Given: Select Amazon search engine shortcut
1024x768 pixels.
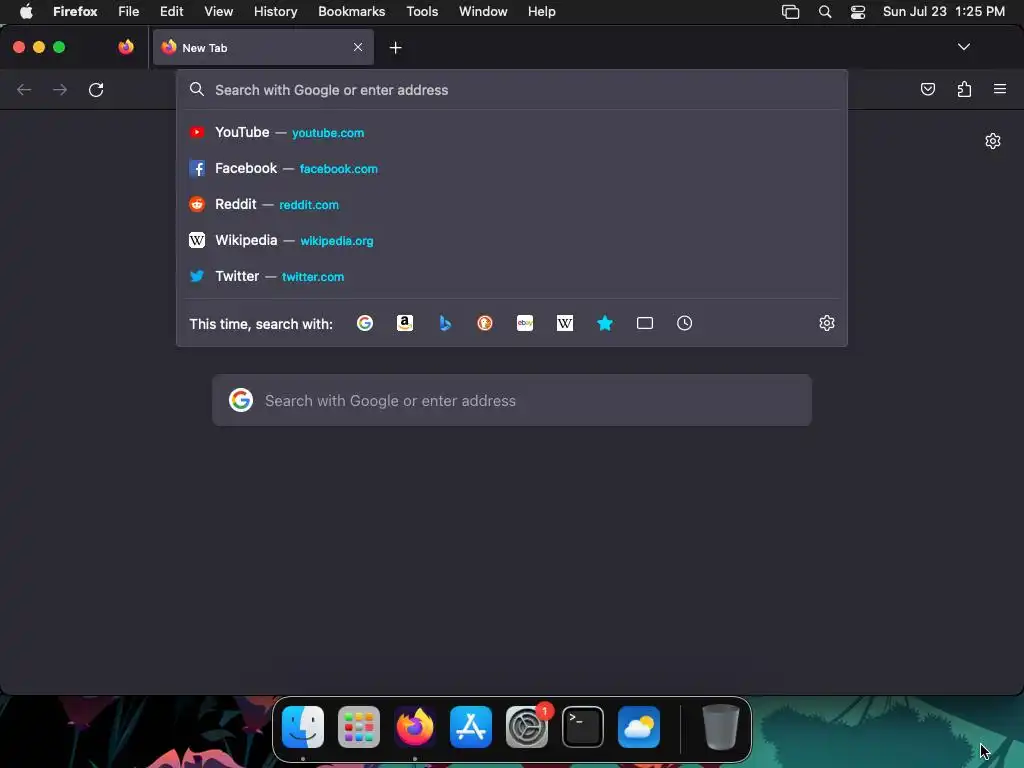Looking at the screenshot, I should [405, 323].
